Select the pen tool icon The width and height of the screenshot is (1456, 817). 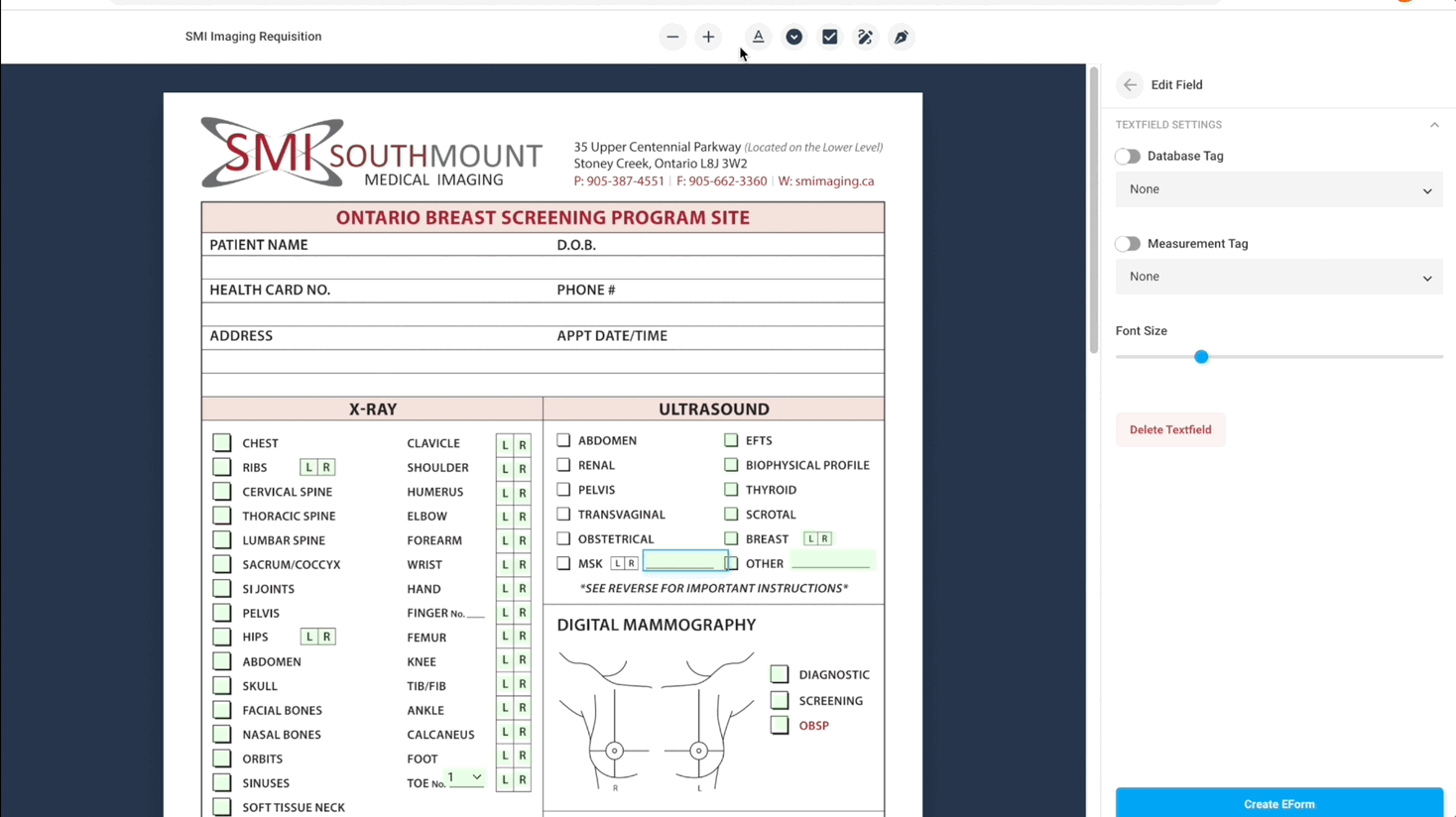(902, 37)
